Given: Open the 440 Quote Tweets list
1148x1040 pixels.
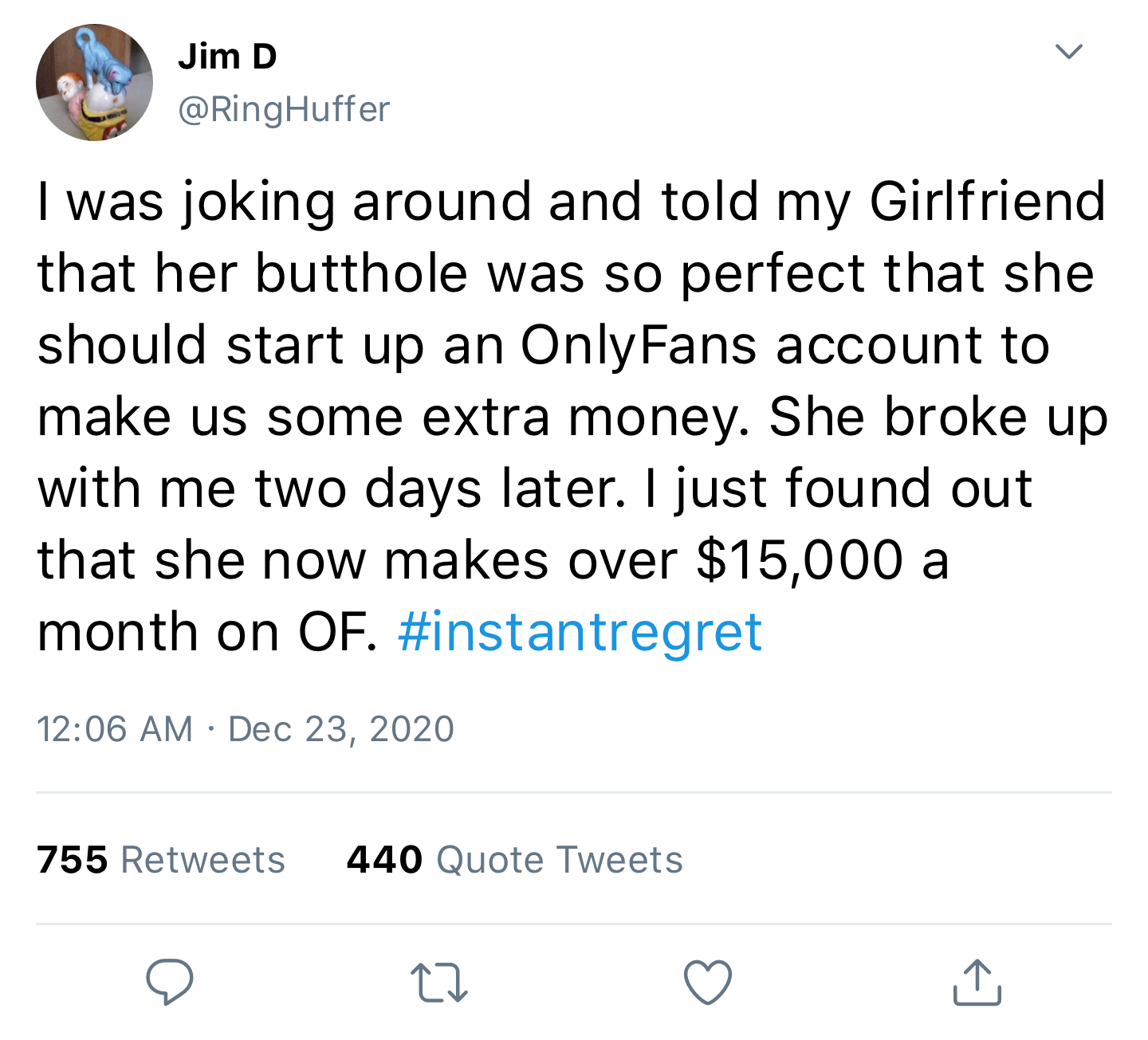Looking at the screenshot, I should 513,860.
